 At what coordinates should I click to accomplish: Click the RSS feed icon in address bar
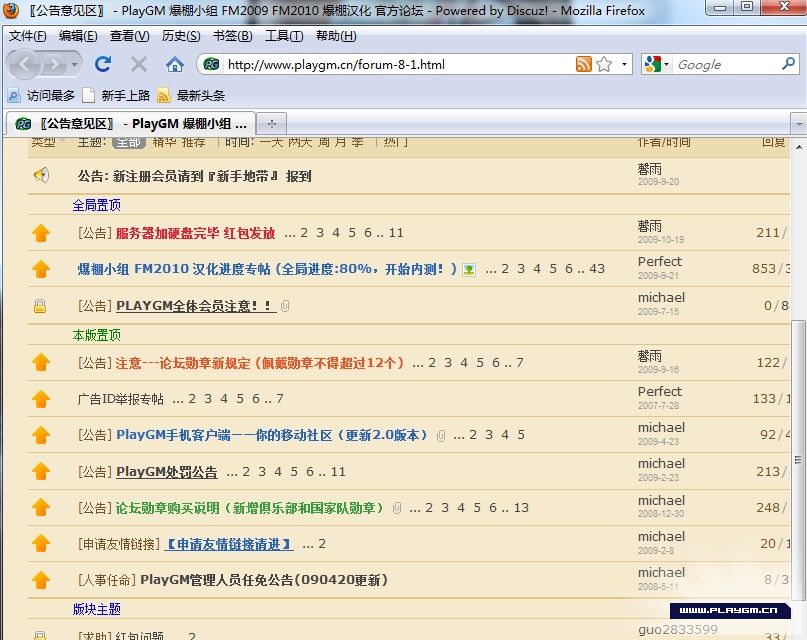(x=583, y=64)
